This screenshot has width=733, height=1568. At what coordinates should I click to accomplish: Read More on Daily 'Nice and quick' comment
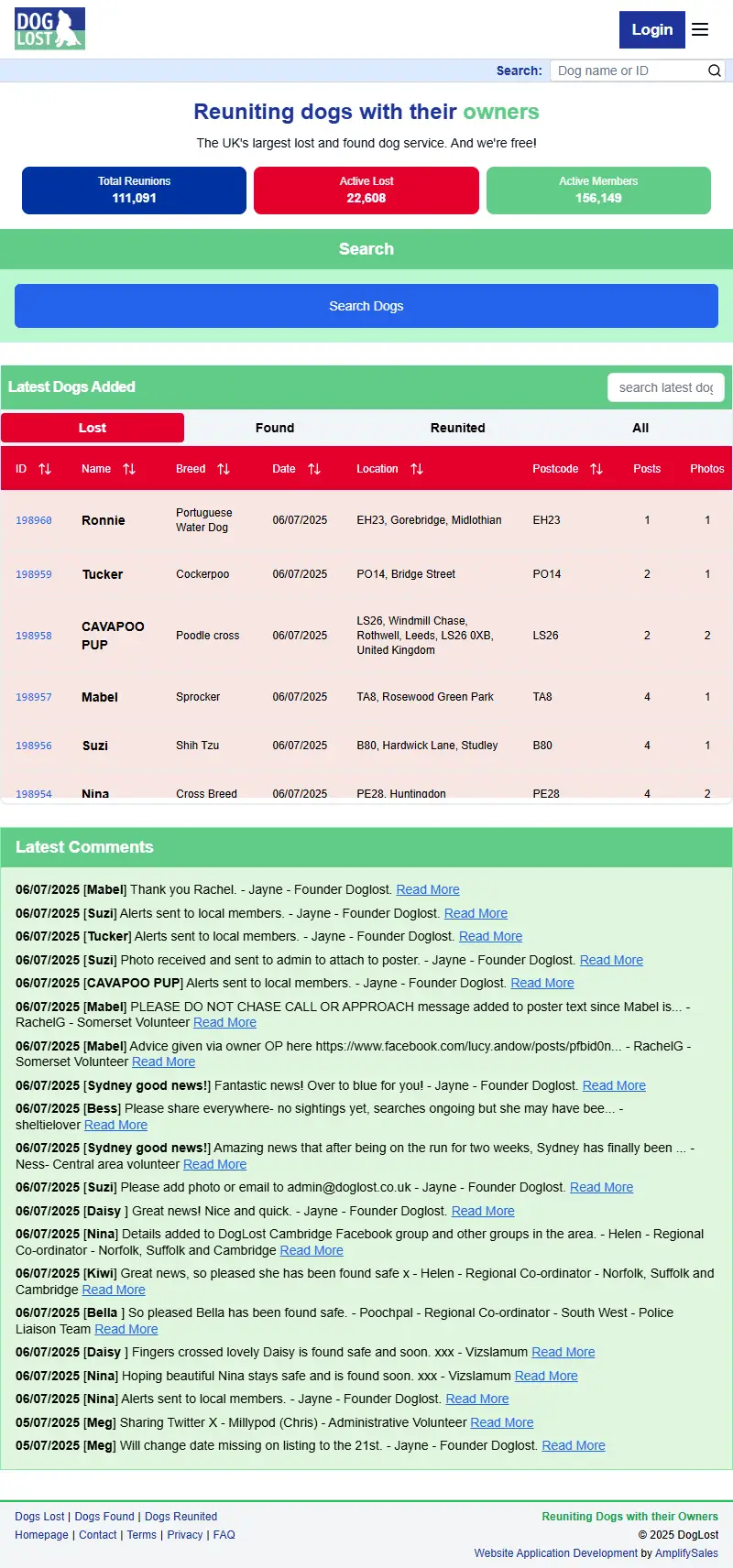tap(483, 1211)
